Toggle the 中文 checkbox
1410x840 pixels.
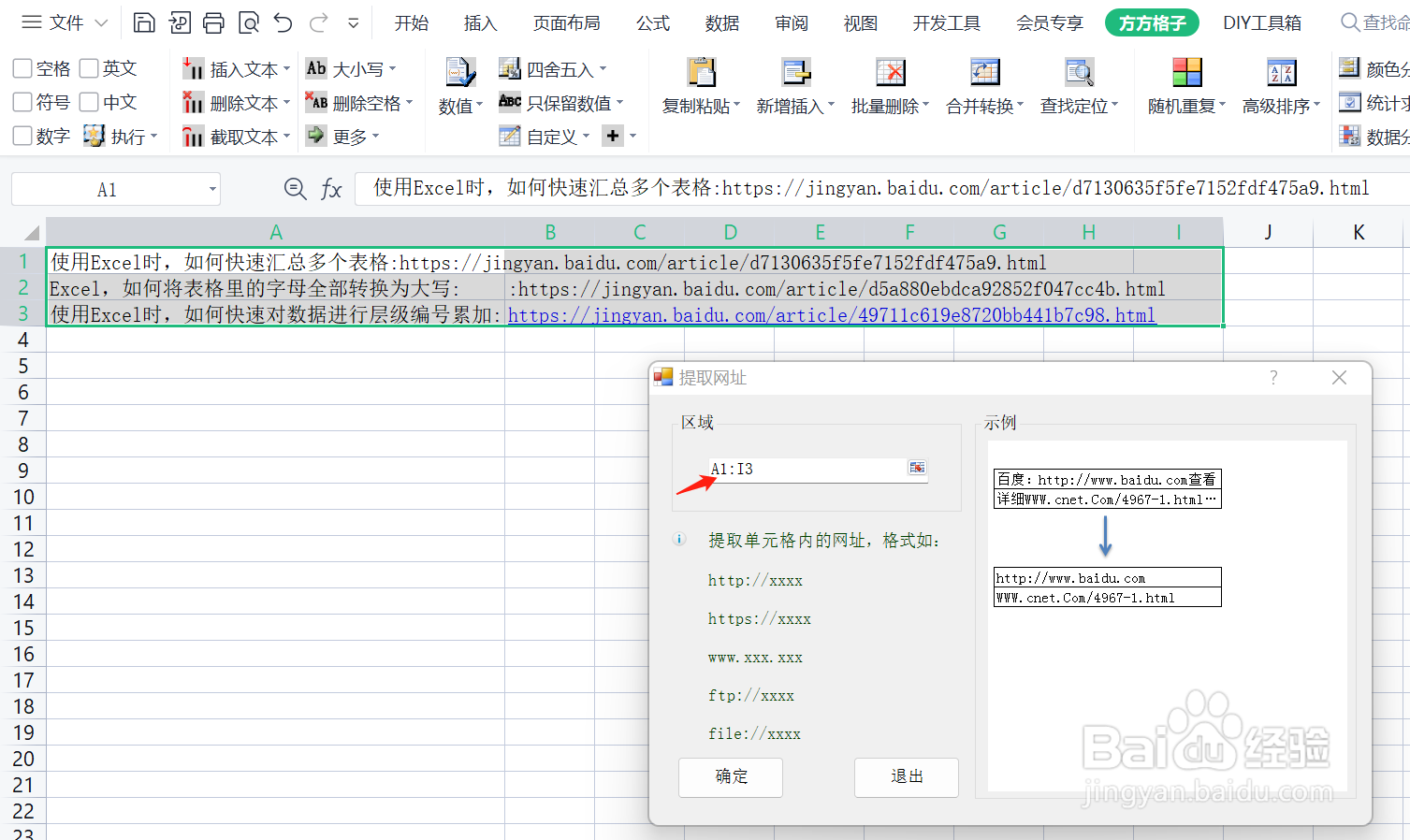point(89,102)
